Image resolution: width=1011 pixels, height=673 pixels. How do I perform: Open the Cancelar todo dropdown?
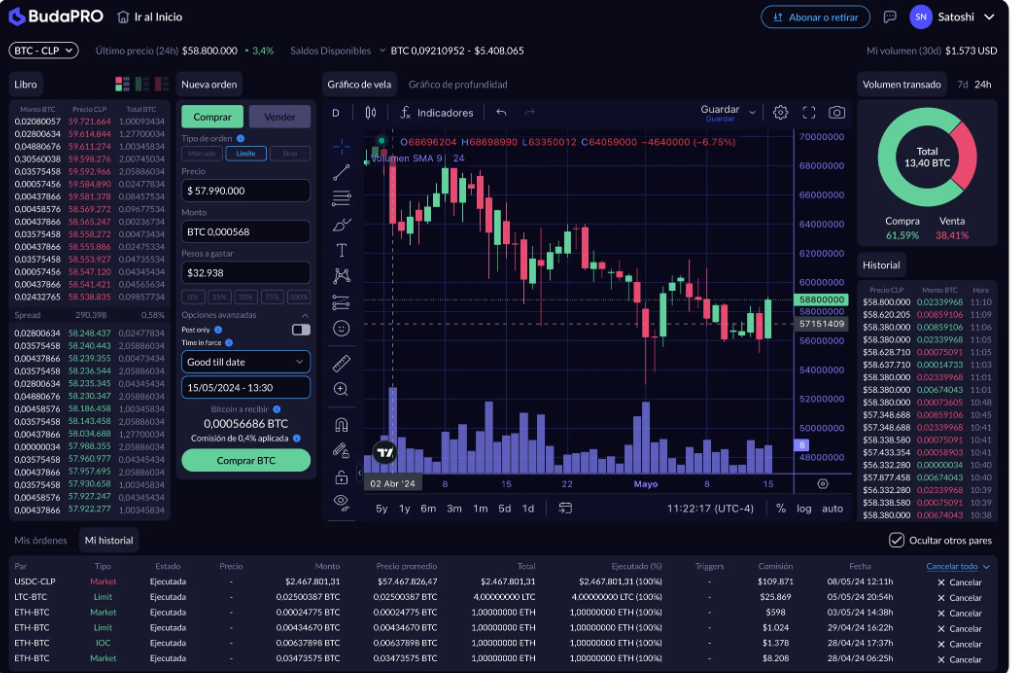tap(957, 566)
